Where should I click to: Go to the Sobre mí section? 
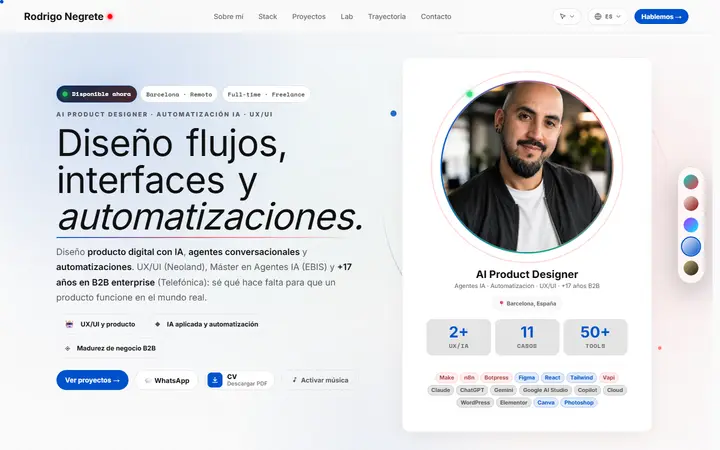coord(228,17)
